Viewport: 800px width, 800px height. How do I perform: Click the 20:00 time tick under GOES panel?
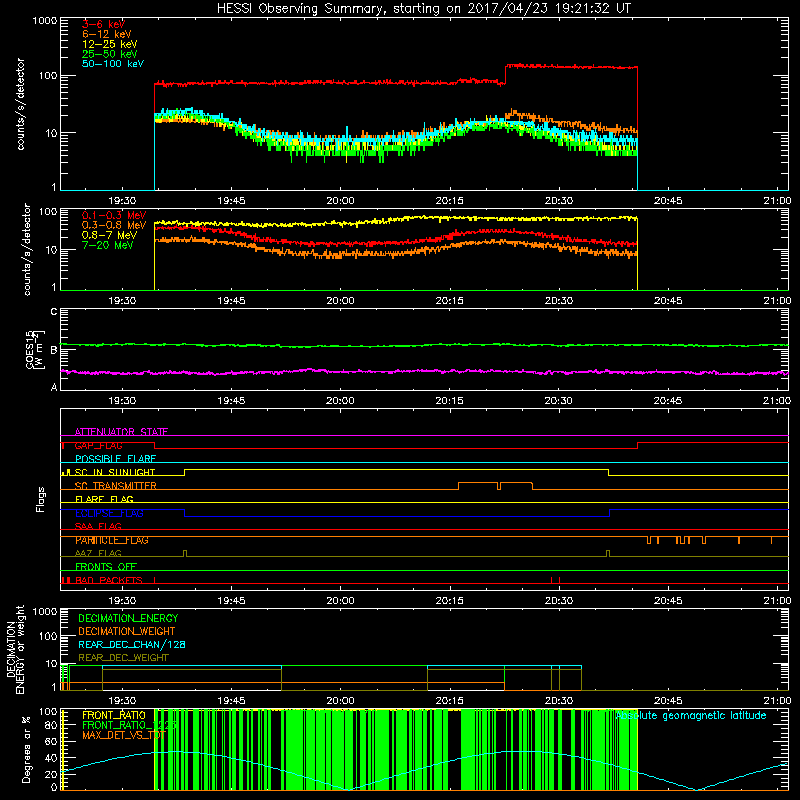340,401
